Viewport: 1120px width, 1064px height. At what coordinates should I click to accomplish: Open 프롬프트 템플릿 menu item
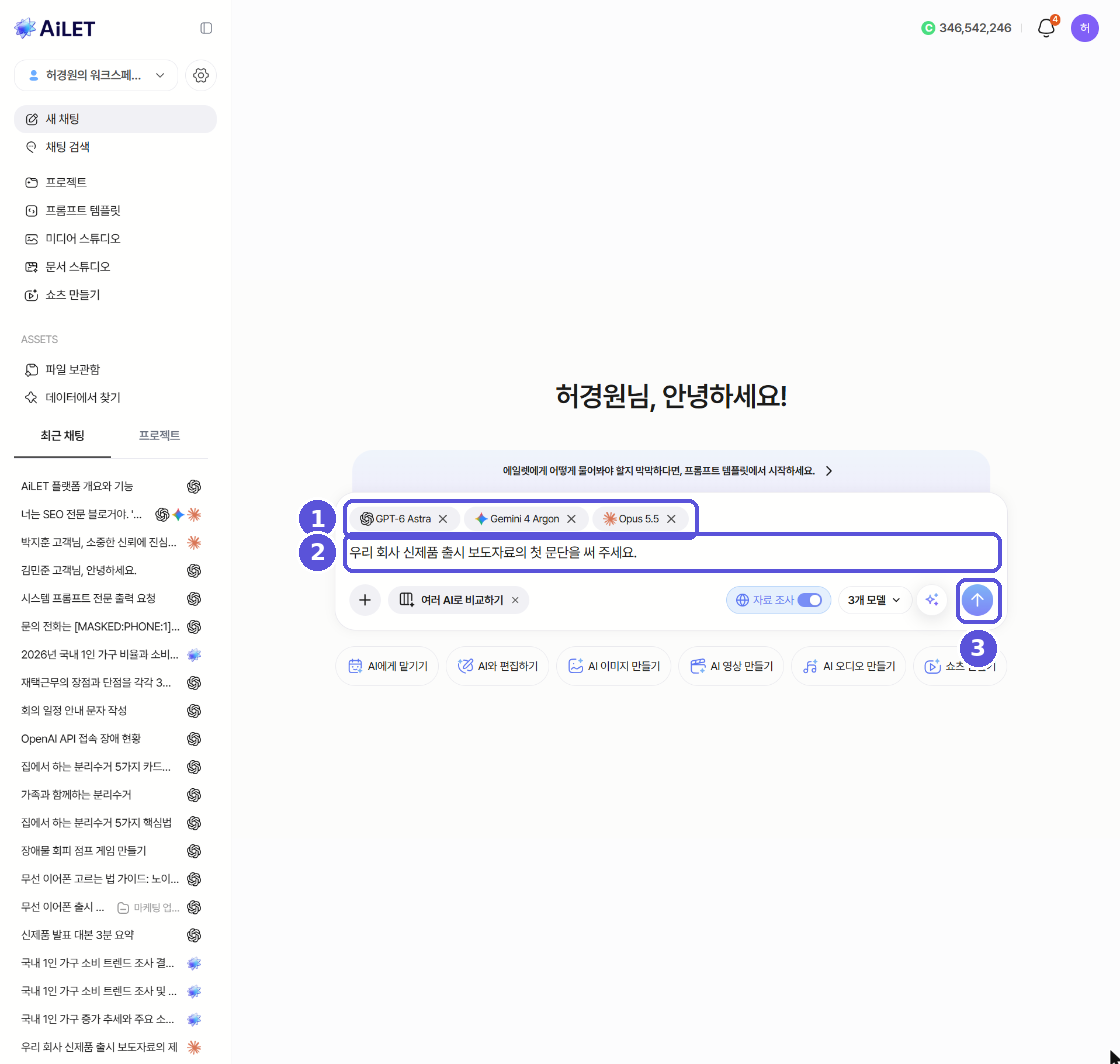pyautogui.click(x=115, y=211)
